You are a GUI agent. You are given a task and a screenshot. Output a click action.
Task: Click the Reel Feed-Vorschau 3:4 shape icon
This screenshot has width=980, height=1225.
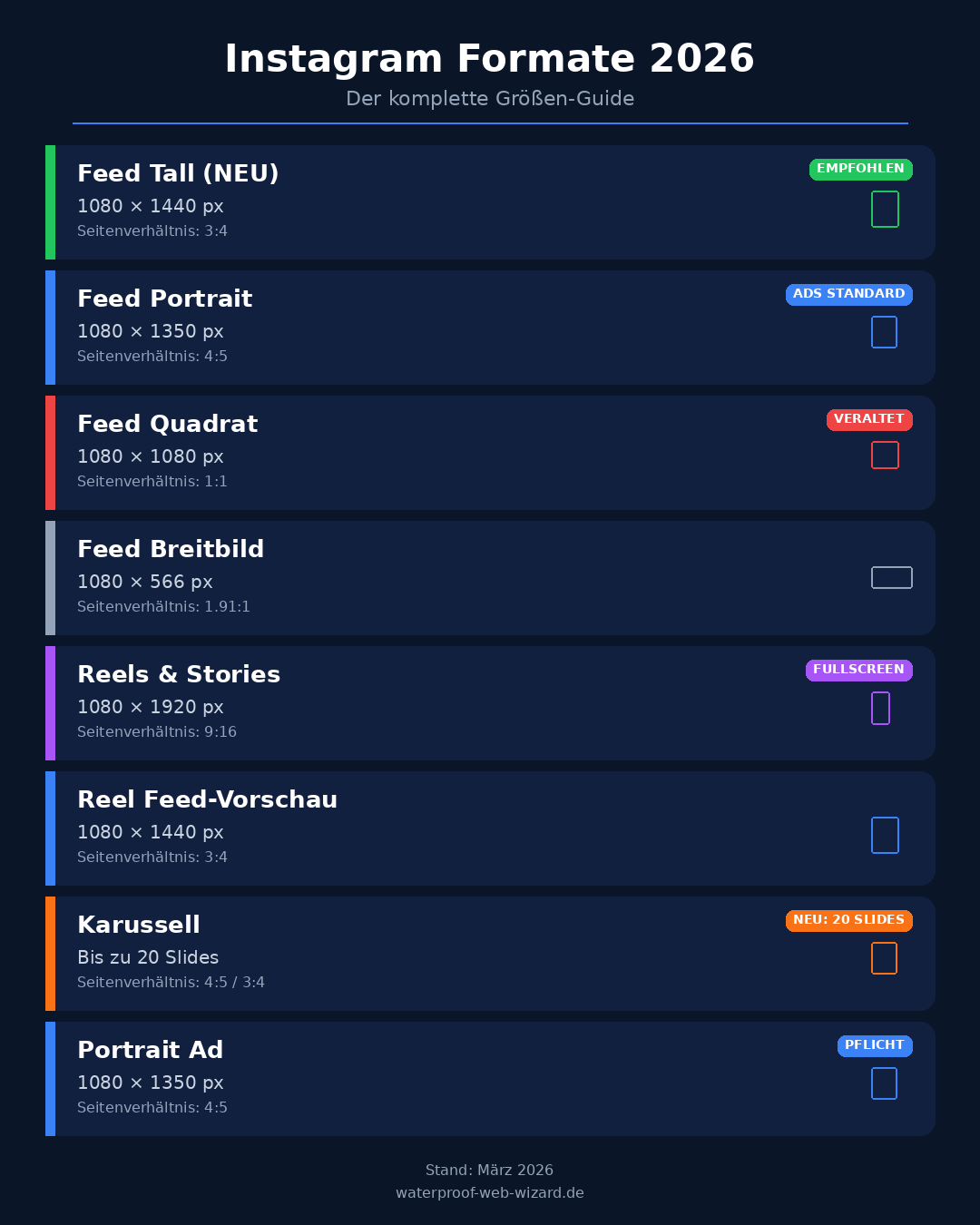(885, 836)
